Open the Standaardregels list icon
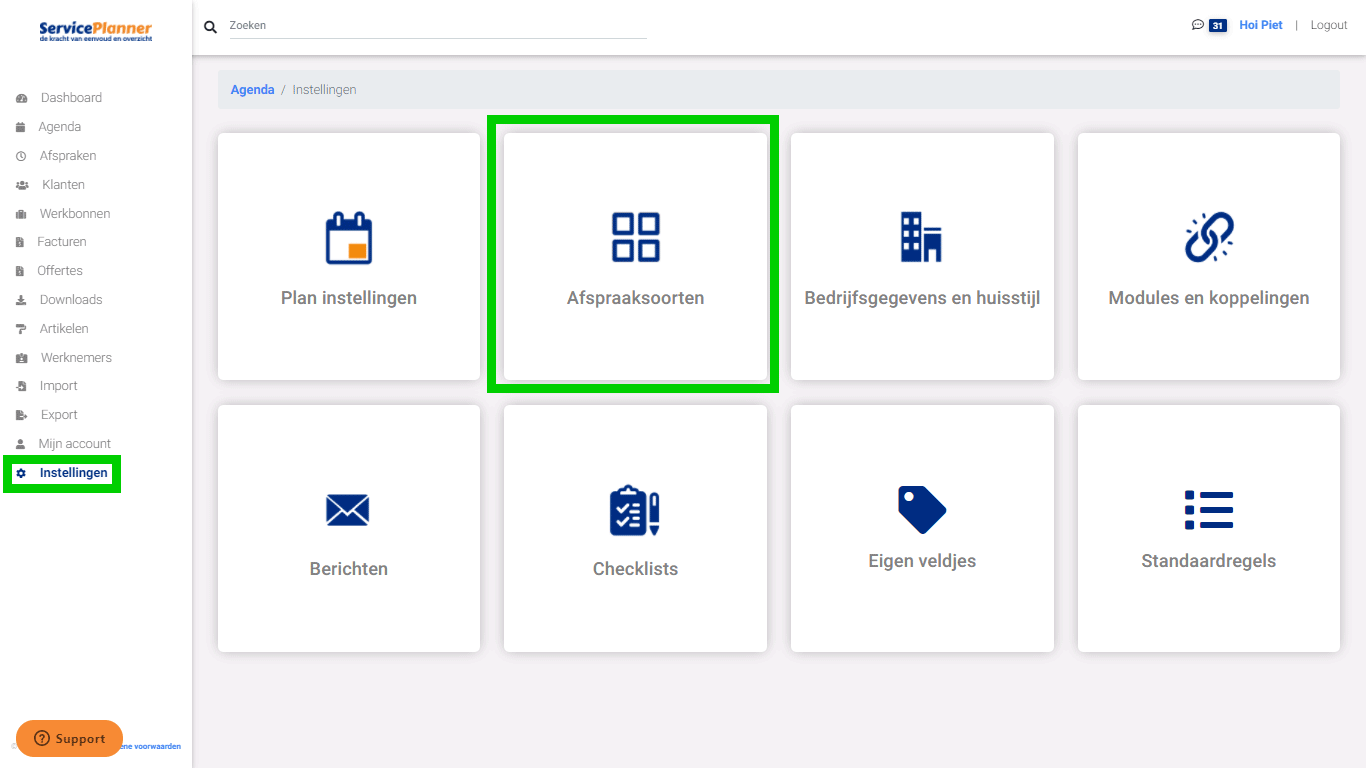This screenshot has height=768, width=1366. click(x=1208, y=510)
